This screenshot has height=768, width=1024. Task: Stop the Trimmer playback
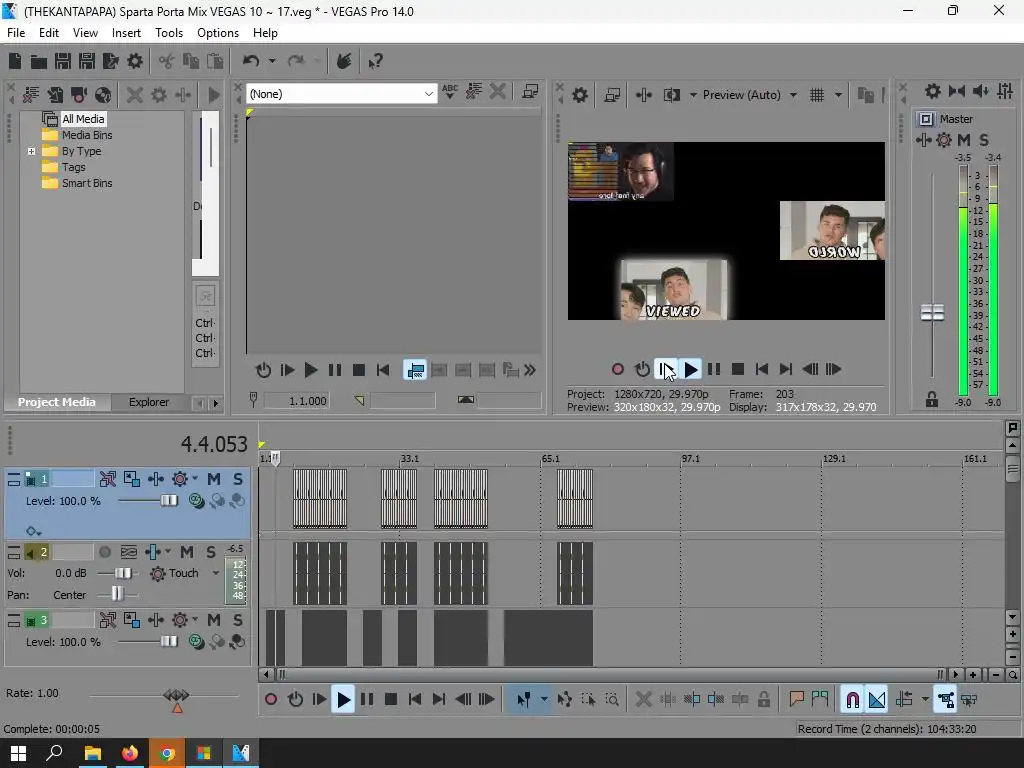coord(359,370)
